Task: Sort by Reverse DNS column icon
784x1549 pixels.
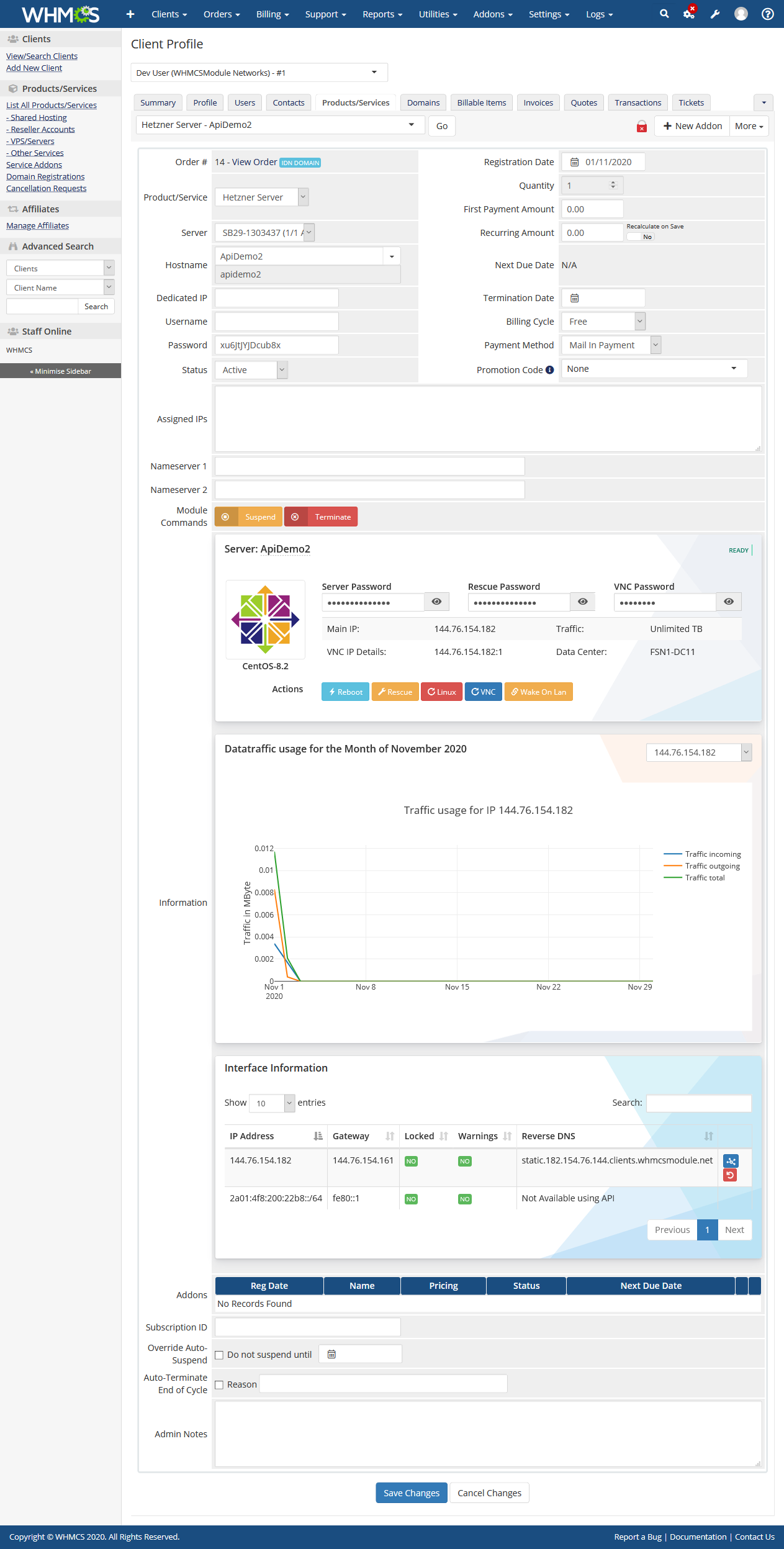Action: coord(708,1136)
